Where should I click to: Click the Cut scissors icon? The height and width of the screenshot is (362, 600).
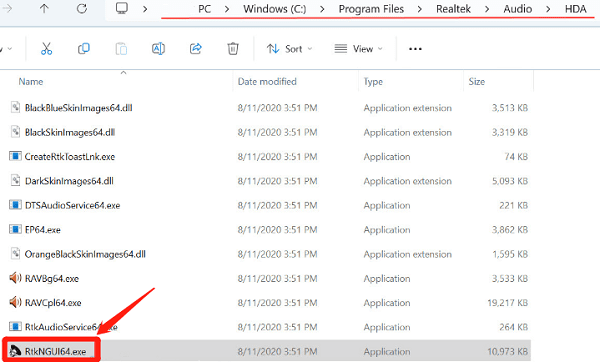pos(46,49)
